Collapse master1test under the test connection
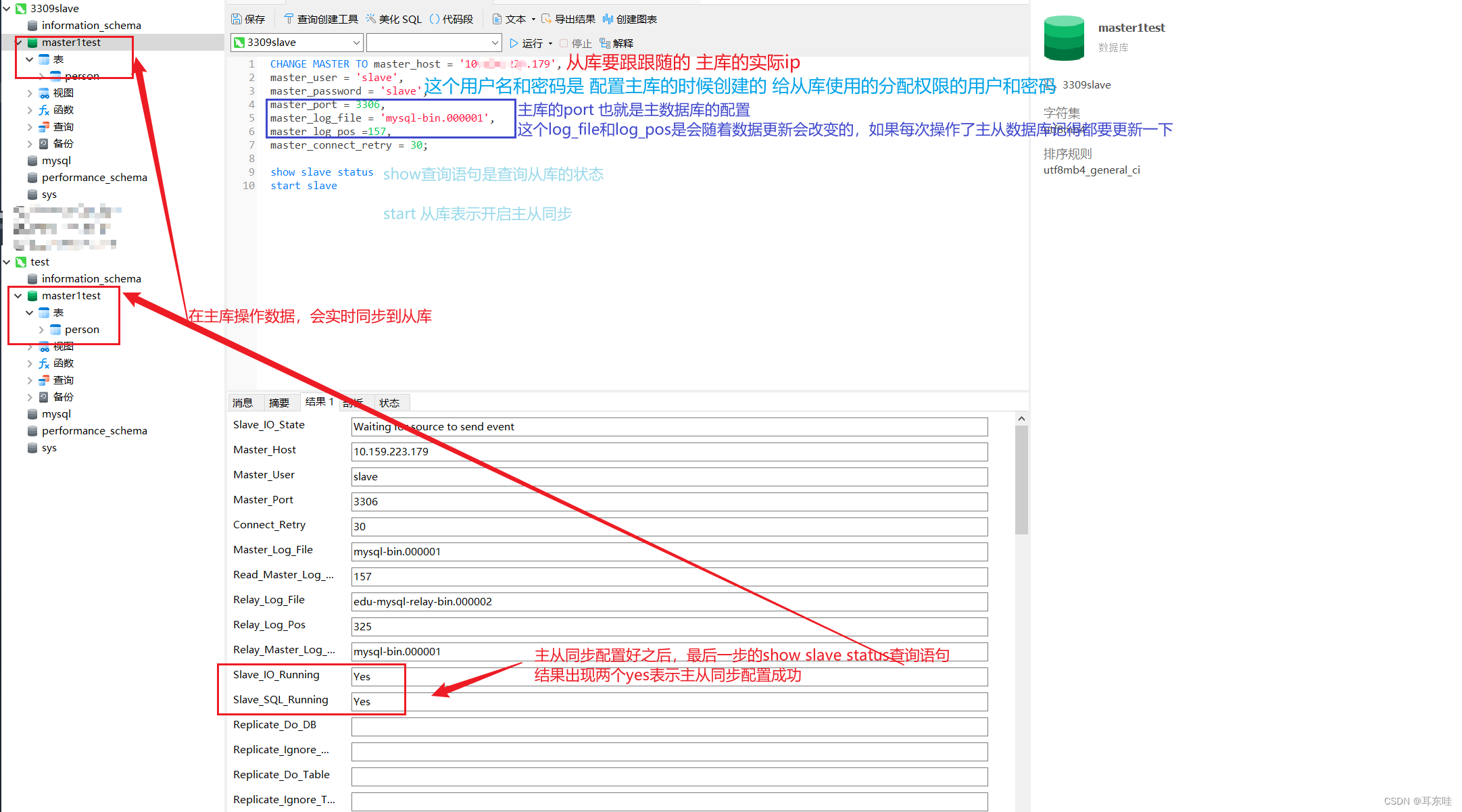The height and width of the screenshot is (812, 1462). point(18,295)
